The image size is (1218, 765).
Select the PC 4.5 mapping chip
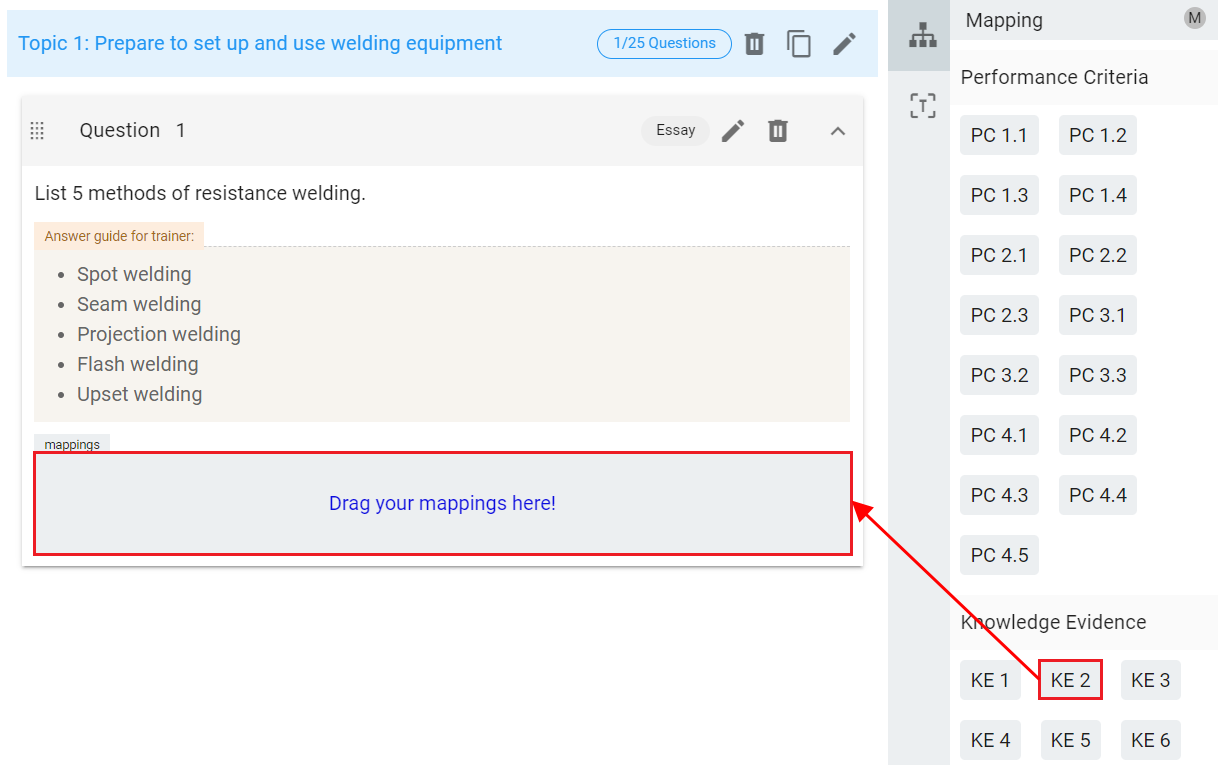coord(999,555)
